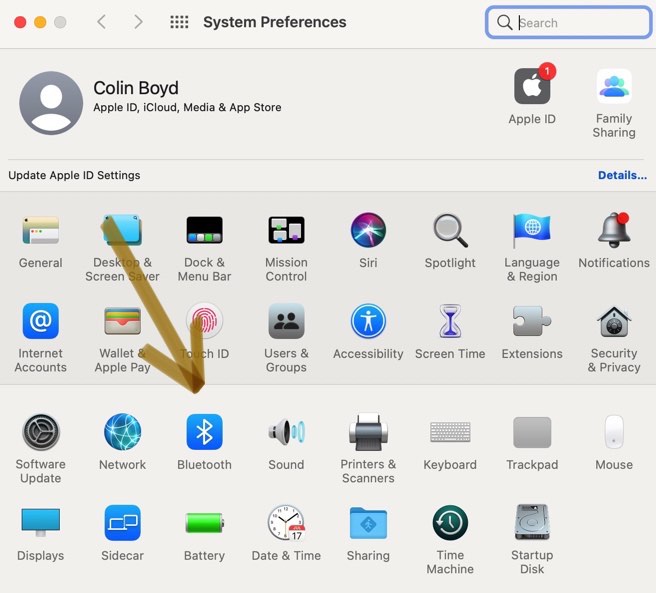The height and width of the screenshot is (593, 656).
Task: Open Printers & Scanners pane
Action: pos(368,433)
